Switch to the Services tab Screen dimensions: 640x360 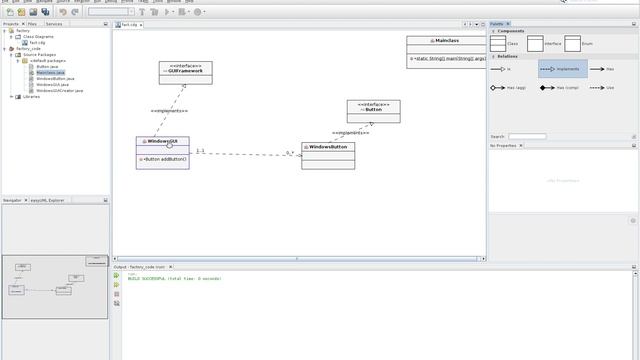coord(54,24)
